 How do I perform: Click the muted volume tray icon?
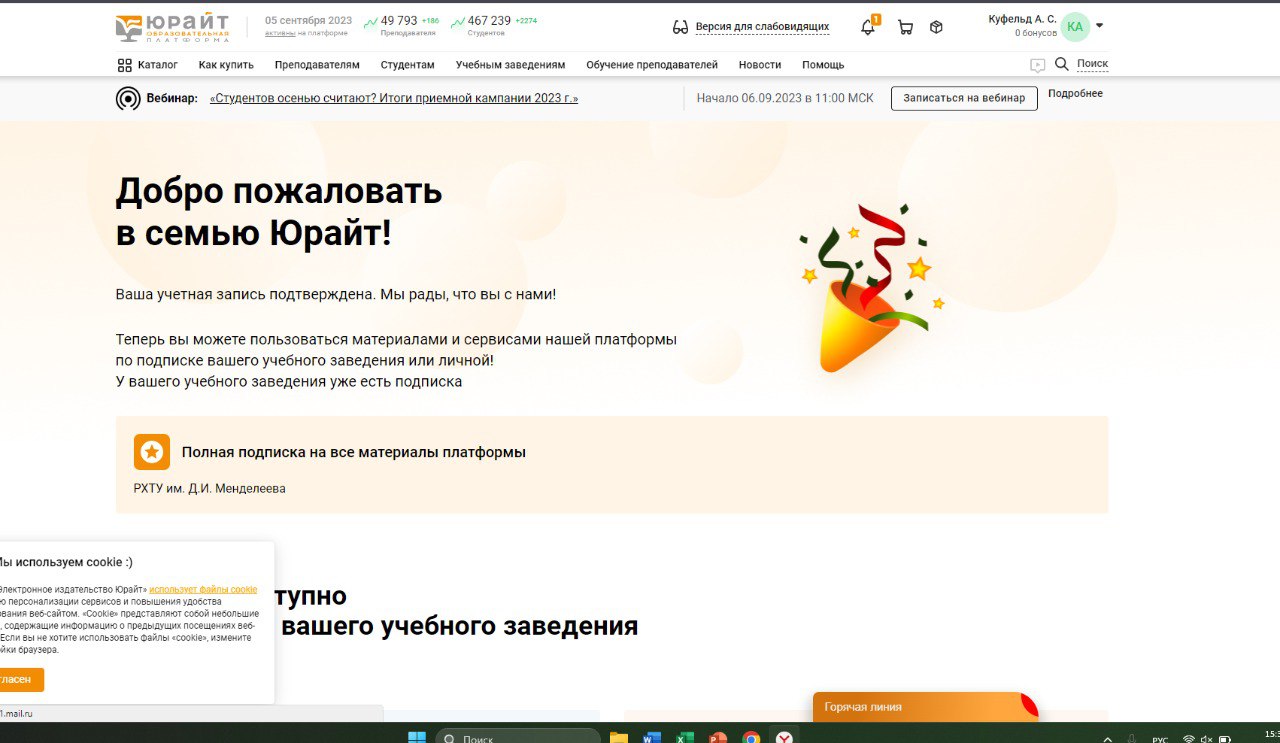pos(1207,739)
